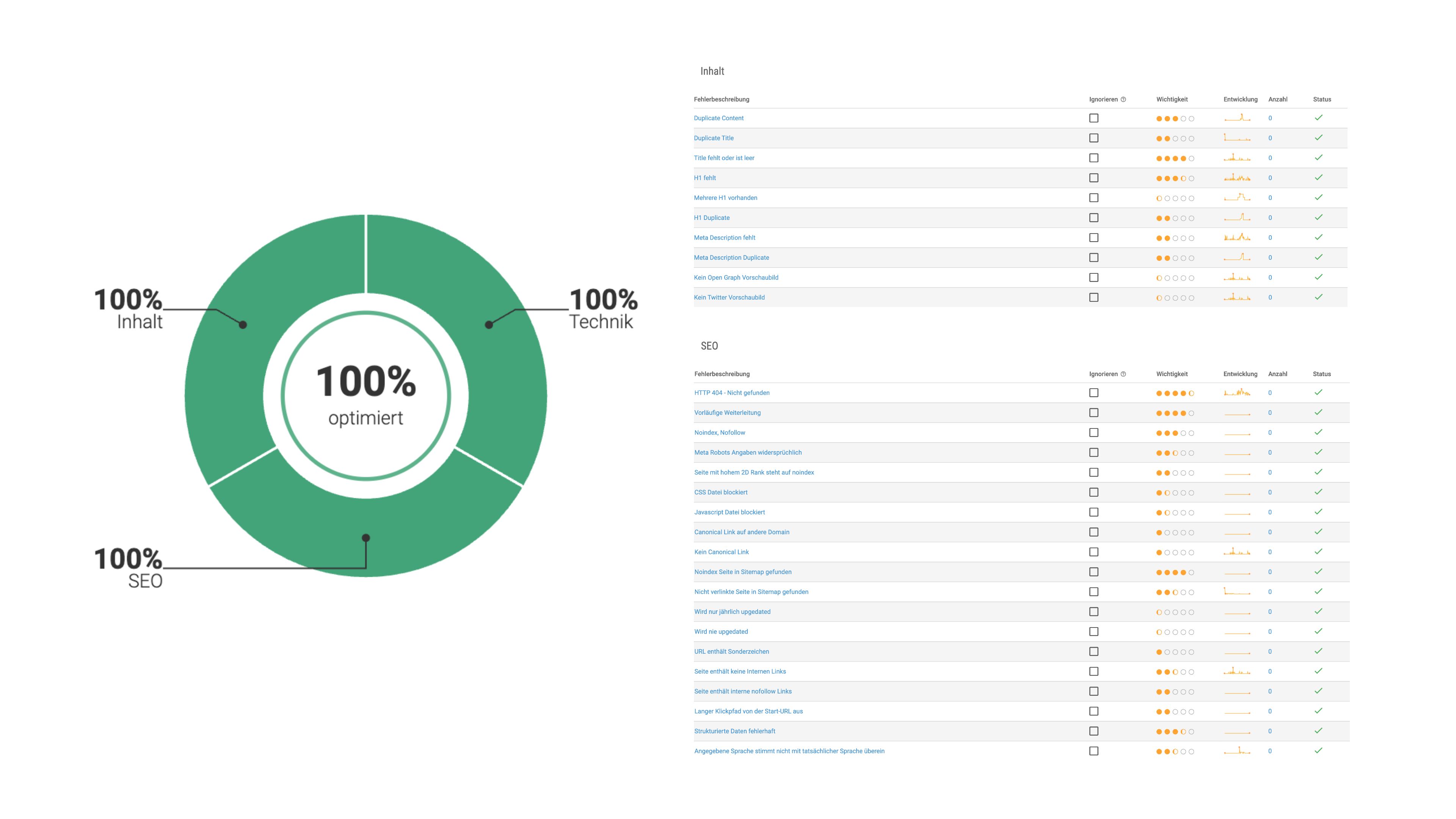The height and width of the screenshot is (819, 1456).
Task: Open the help icon next to Ignorieren header
Action: (x=1123, y=99)
